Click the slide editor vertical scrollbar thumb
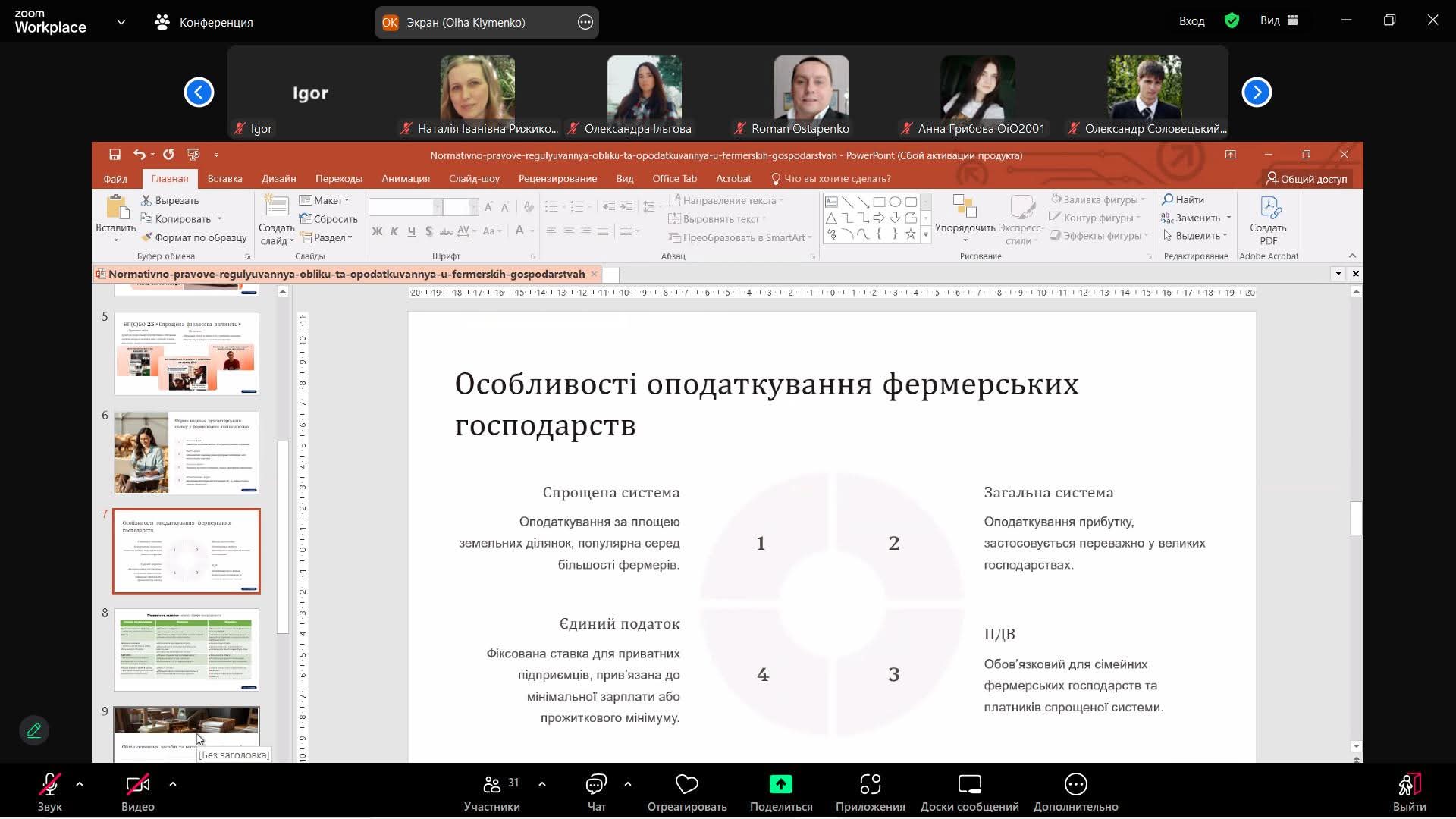The image size is (1456, 819). pos(1356,519)
